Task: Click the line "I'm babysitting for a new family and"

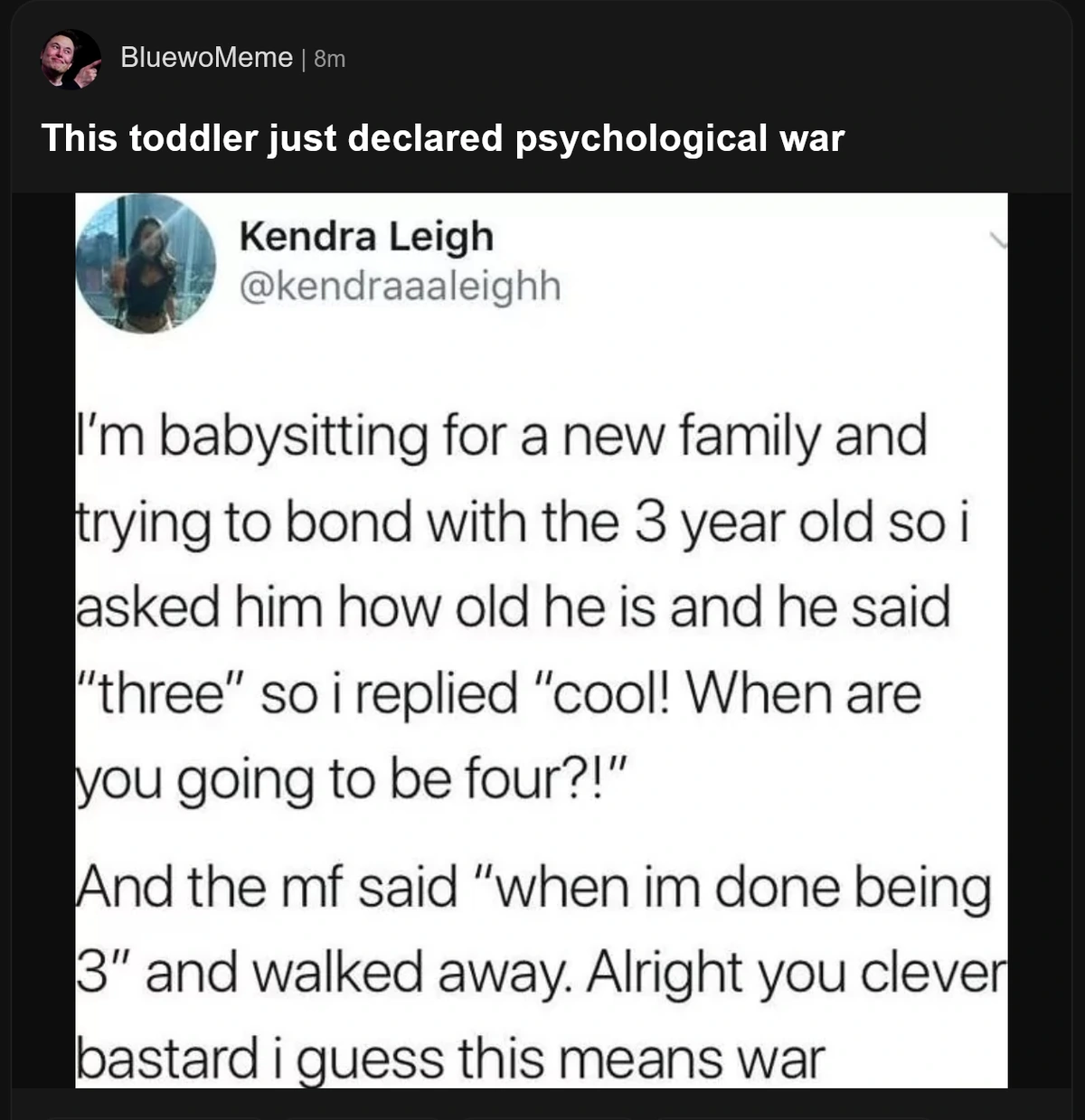Action: click(x=500, y=436)
